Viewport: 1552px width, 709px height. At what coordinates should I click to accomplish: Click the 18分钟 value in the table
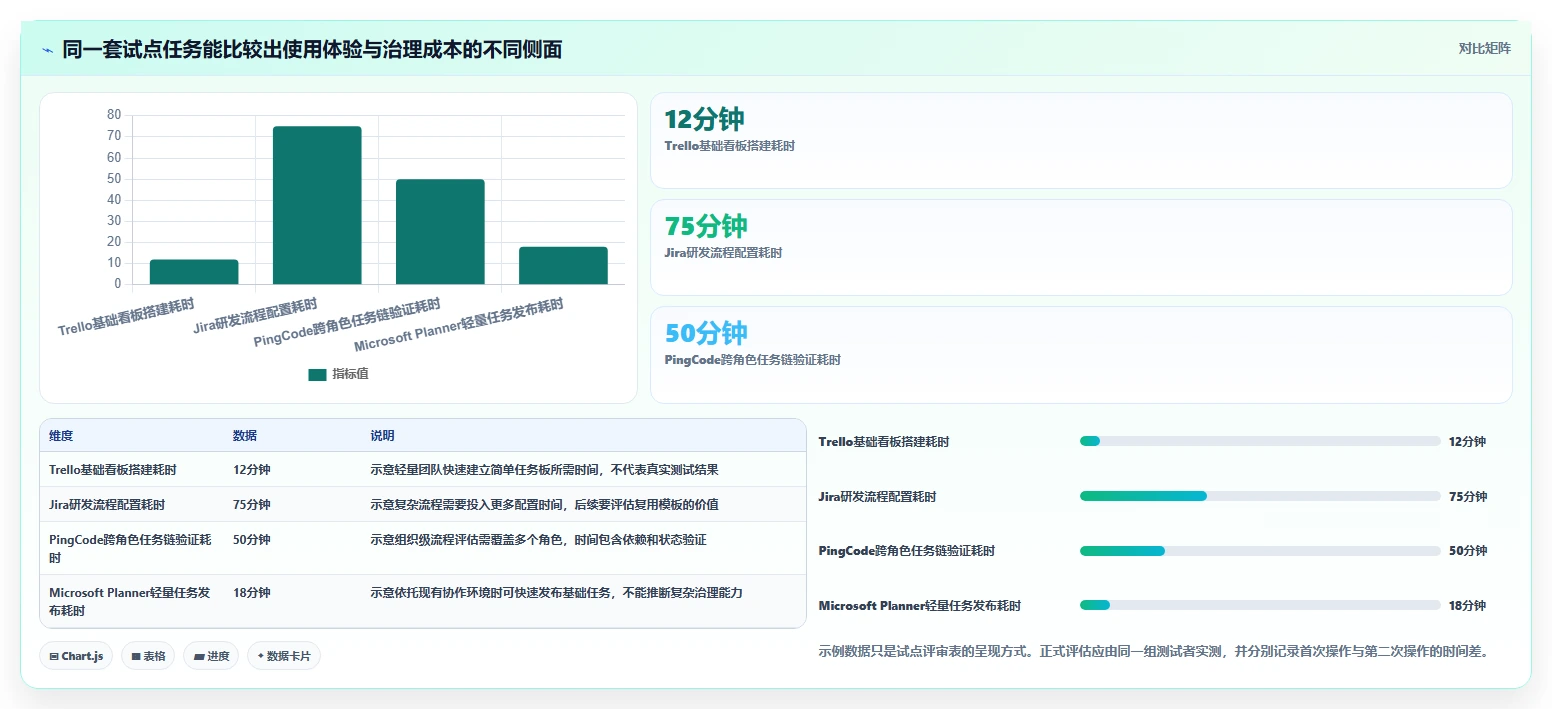point(252,592)
